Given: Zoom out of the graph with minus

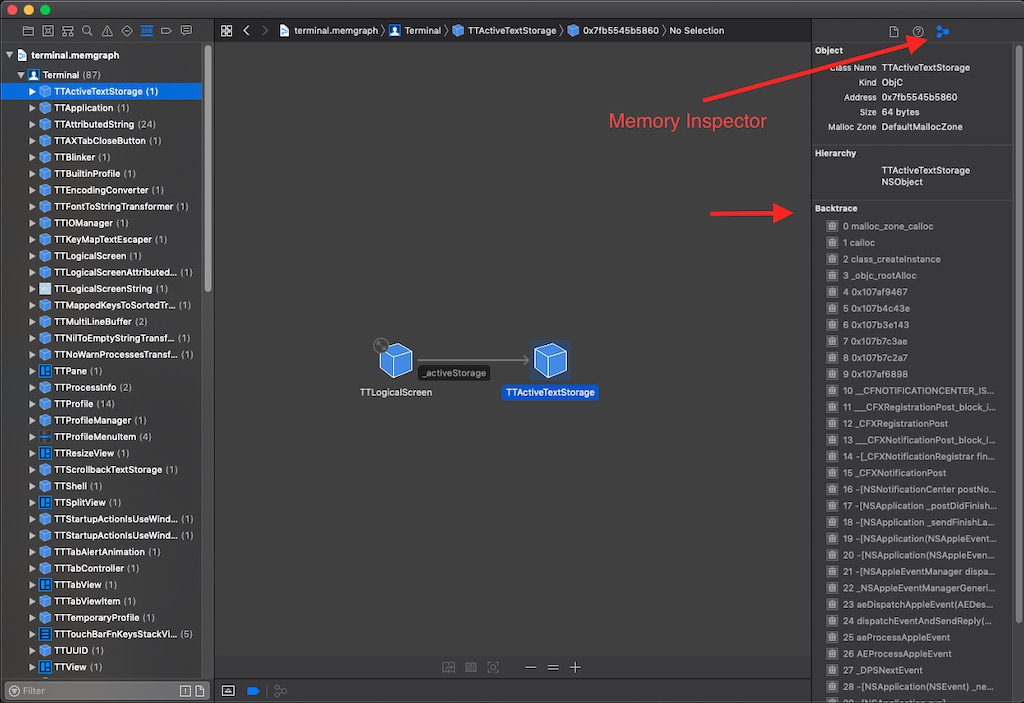Looking at the screenshot, I should [530, 667].
